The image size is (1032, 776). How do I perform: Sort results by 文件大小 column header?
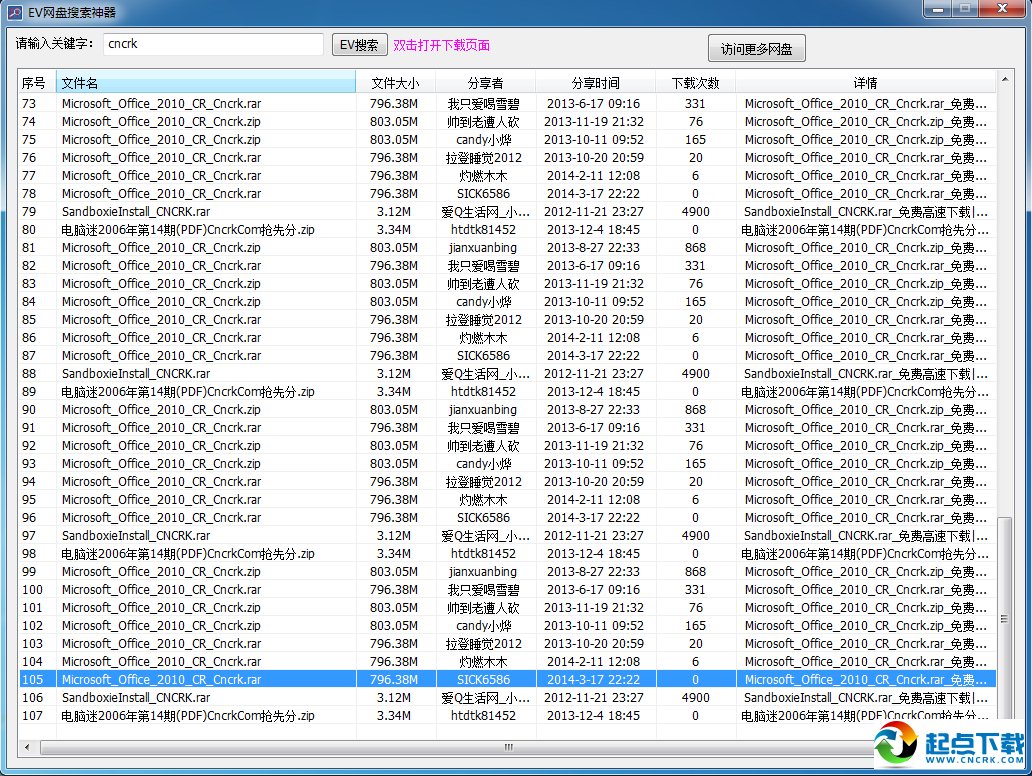tap(395, 83)
